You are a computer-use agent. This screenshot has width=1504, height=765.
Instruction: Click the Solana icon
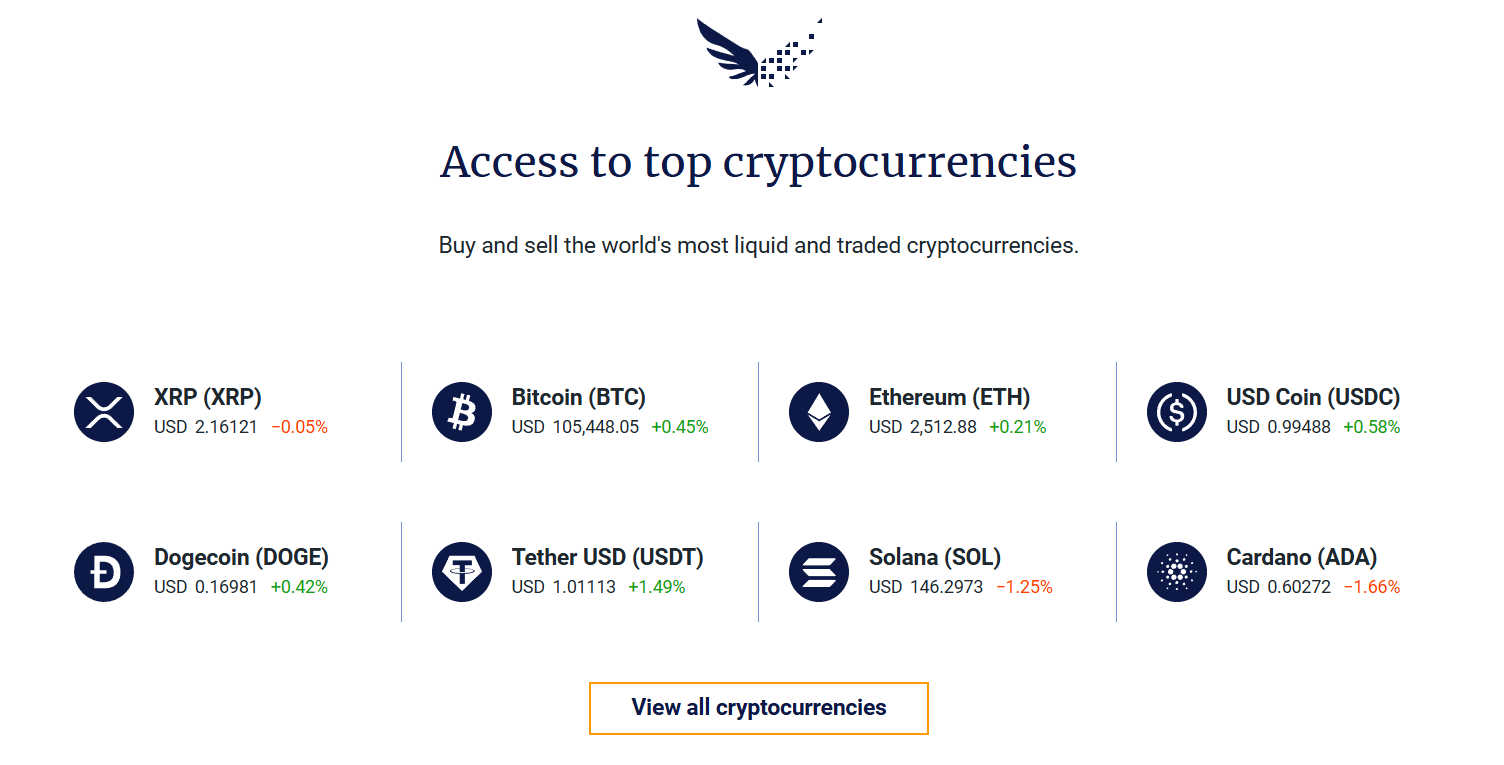pyautogui.click(x=819, y=572)
